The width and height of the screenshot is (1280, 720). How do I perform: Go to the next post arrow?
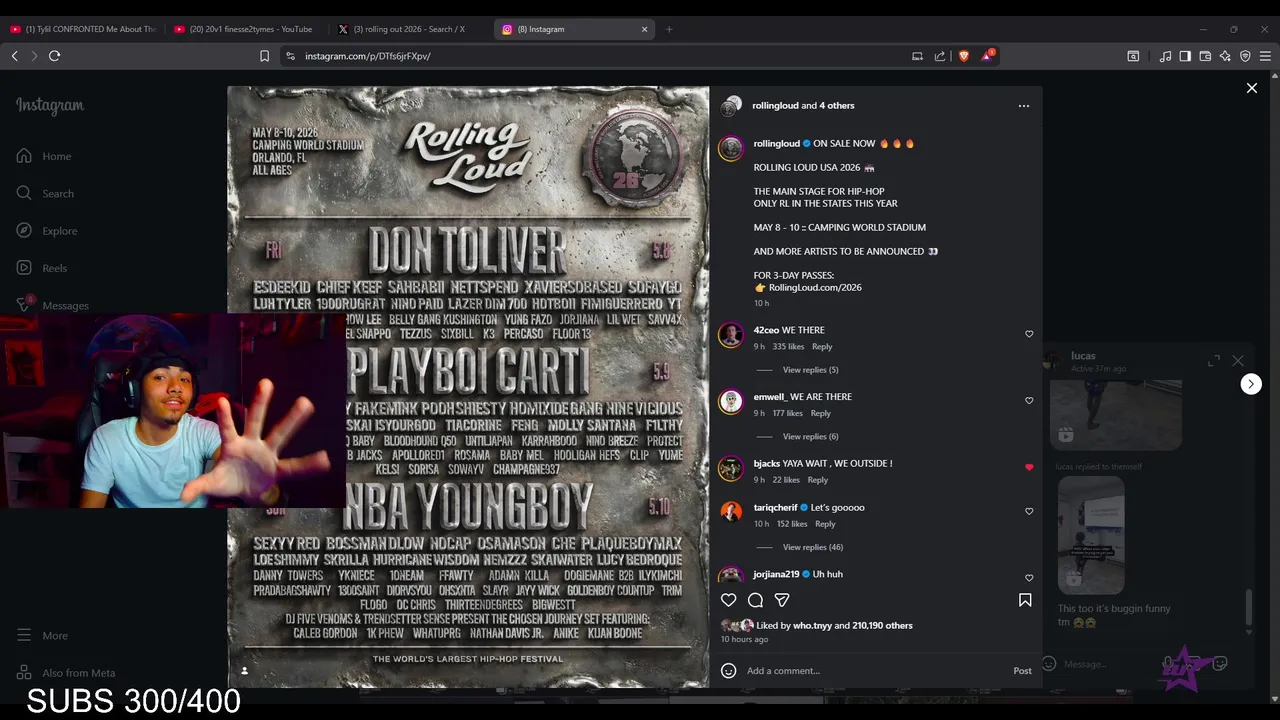click(x=1251, y=384)
